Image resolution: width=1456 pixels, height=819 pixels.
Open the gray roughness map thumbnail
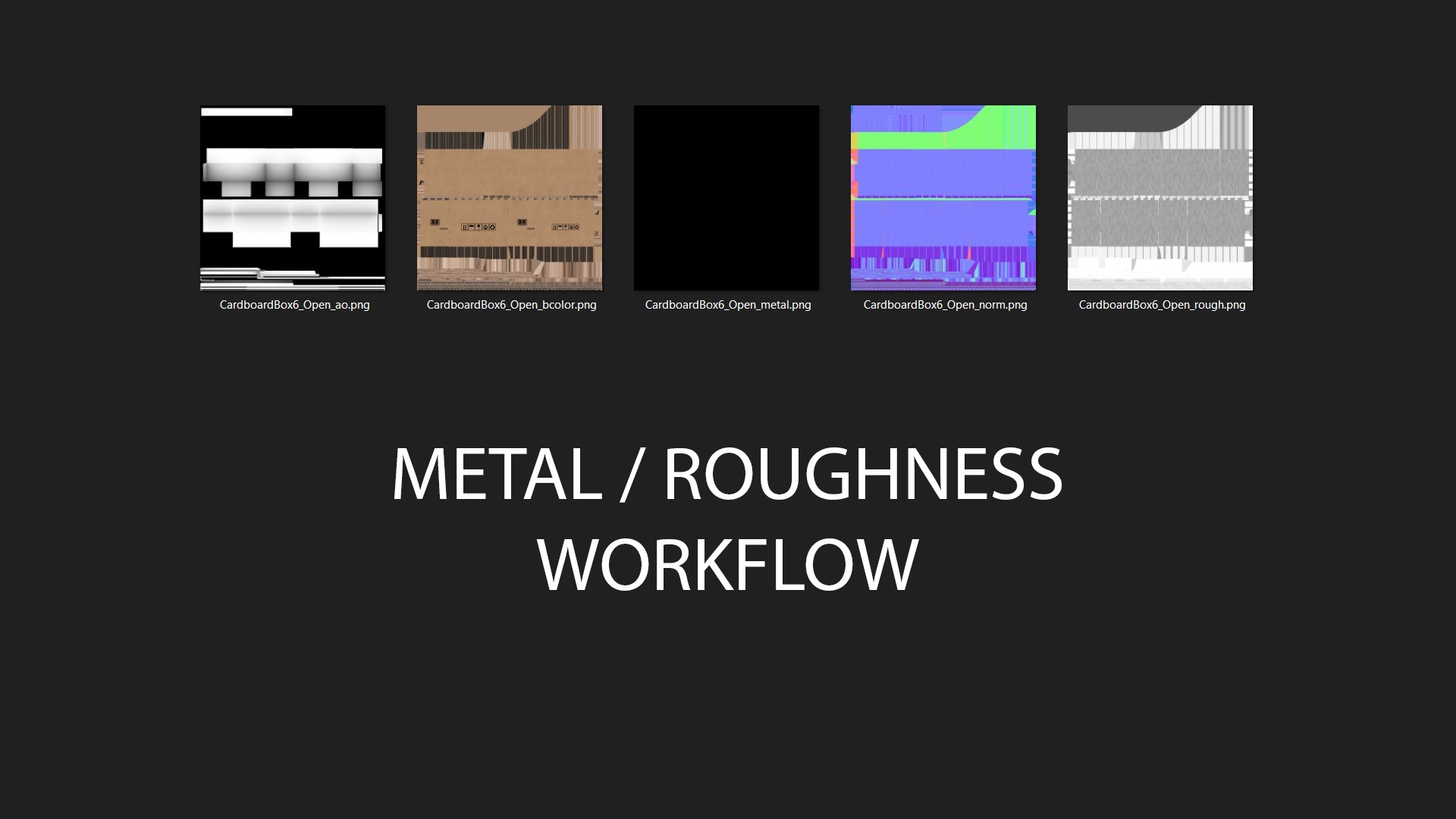pyautogui.click(x=1160, y=197)
